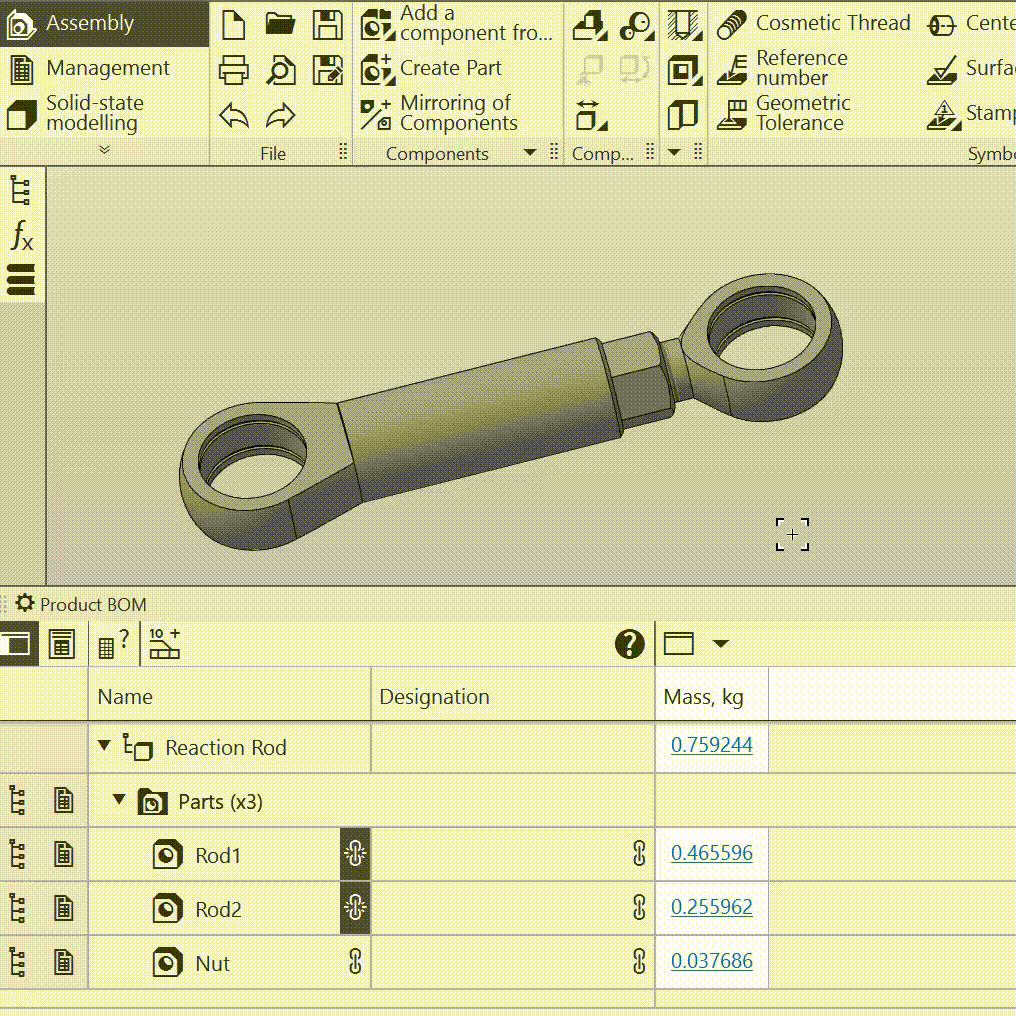Screen dimensions: 1016x1016
Task: Toggle the link icon beside Rod2 name
Action: [355, 908]
